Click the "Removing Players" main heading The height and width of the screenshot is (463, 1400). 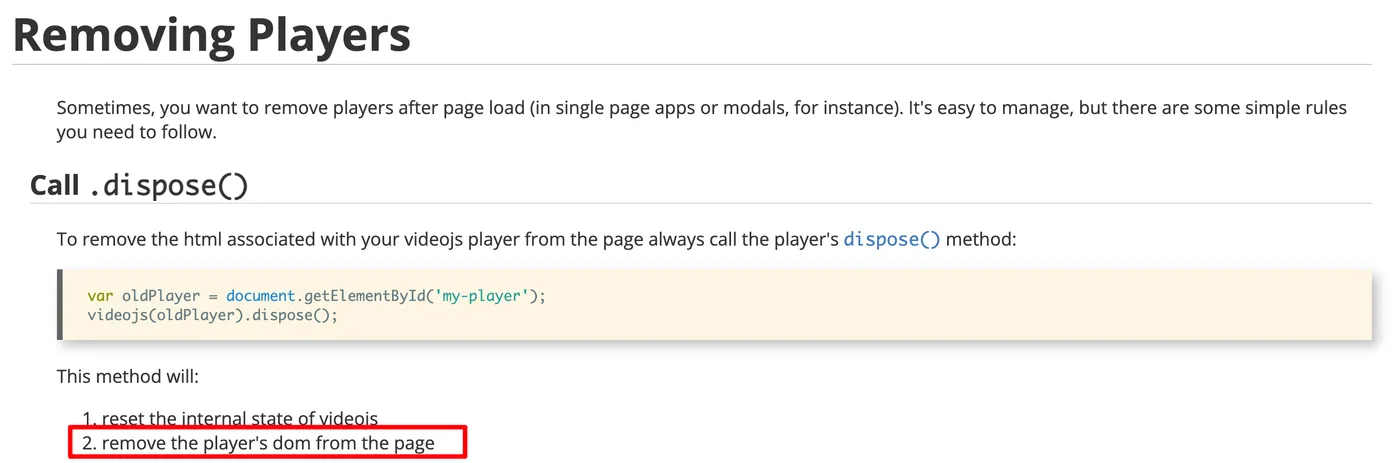point(211,34)
